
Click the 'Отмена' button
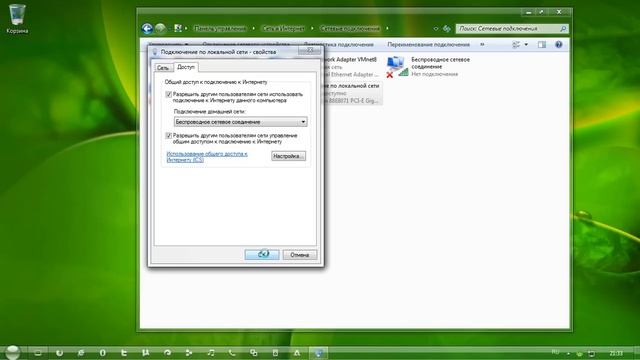(300, 255)
